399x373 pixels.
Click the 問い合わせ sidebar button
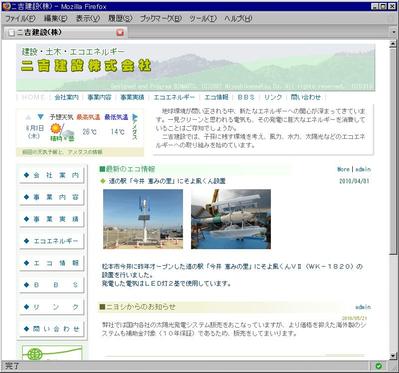click(52, 329)
